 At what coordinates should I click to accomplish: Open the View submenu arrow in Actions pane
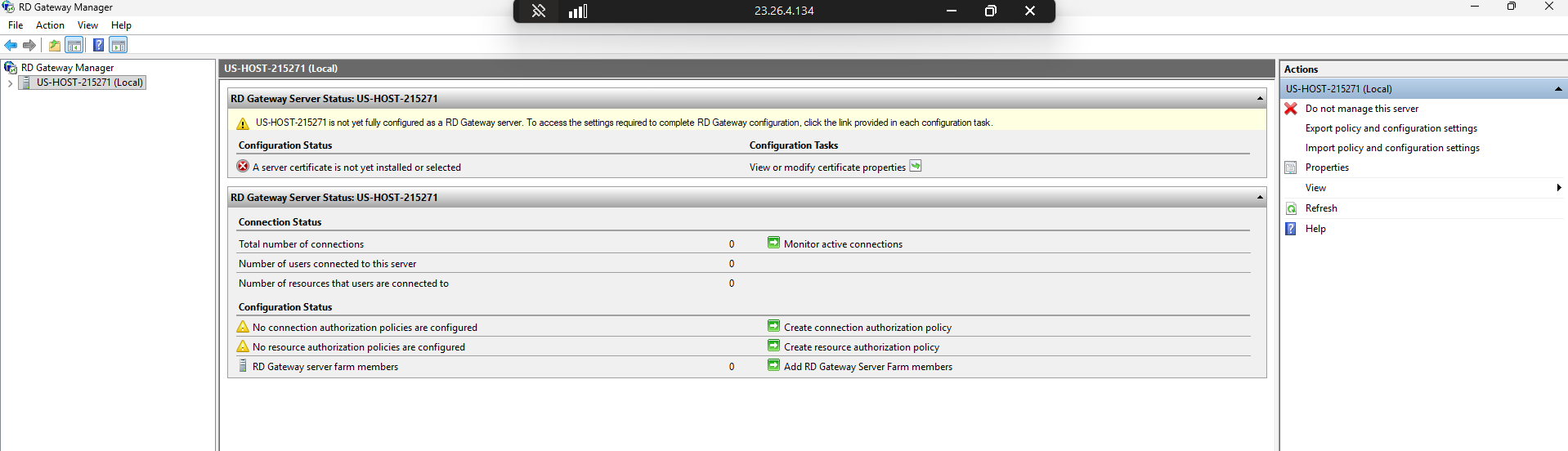pyautogui.click(x=1559, y=188)
